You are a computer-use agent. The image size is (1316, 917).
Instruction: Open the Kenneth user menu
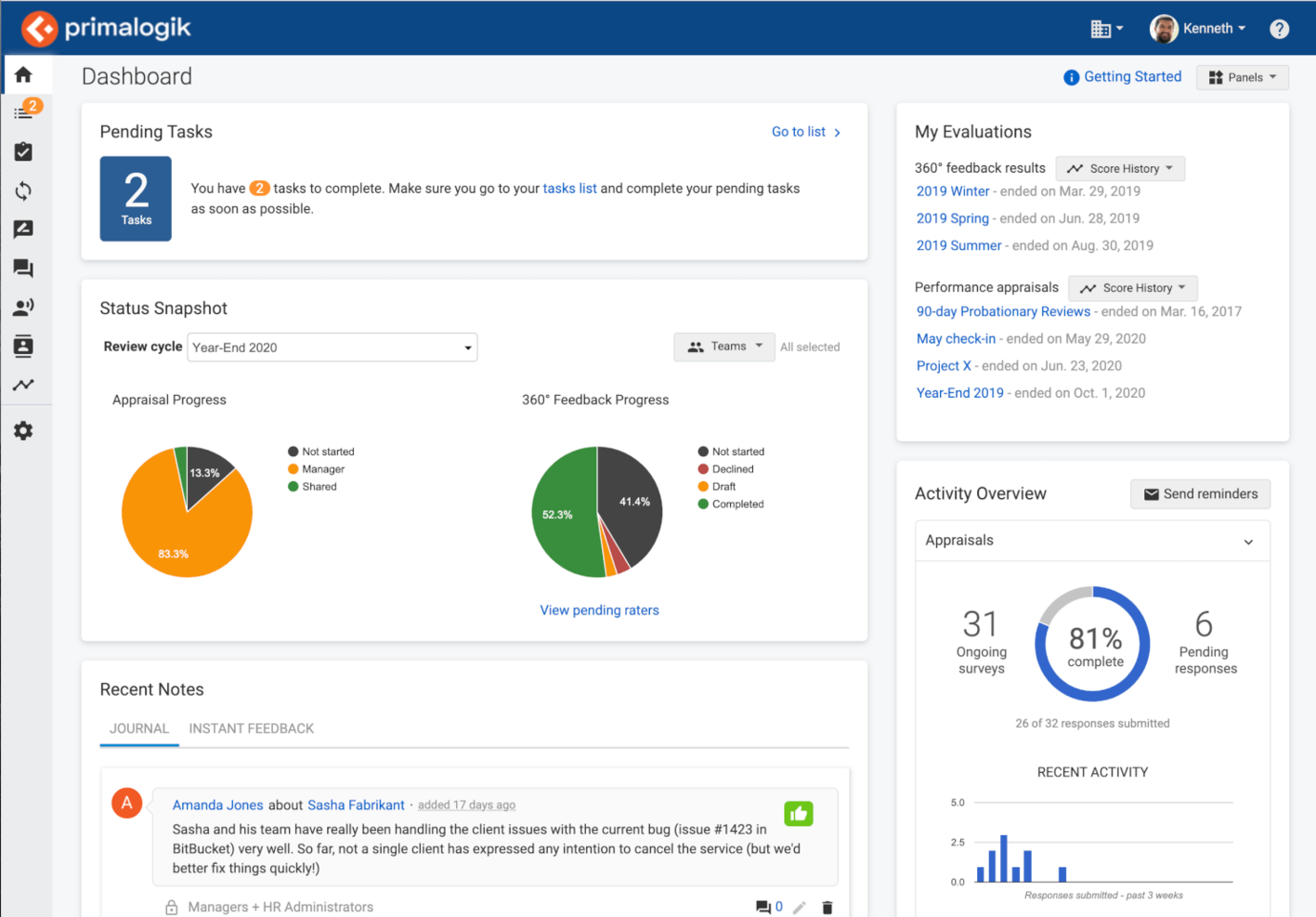[x=1198, y=29]
